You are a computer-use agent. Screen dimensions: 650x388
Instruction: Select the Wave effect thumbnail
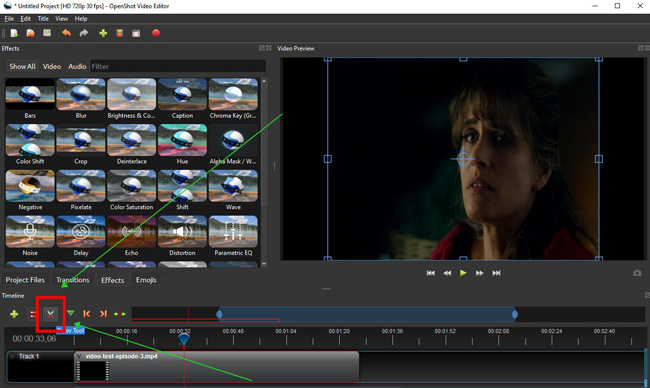(233, 186)
